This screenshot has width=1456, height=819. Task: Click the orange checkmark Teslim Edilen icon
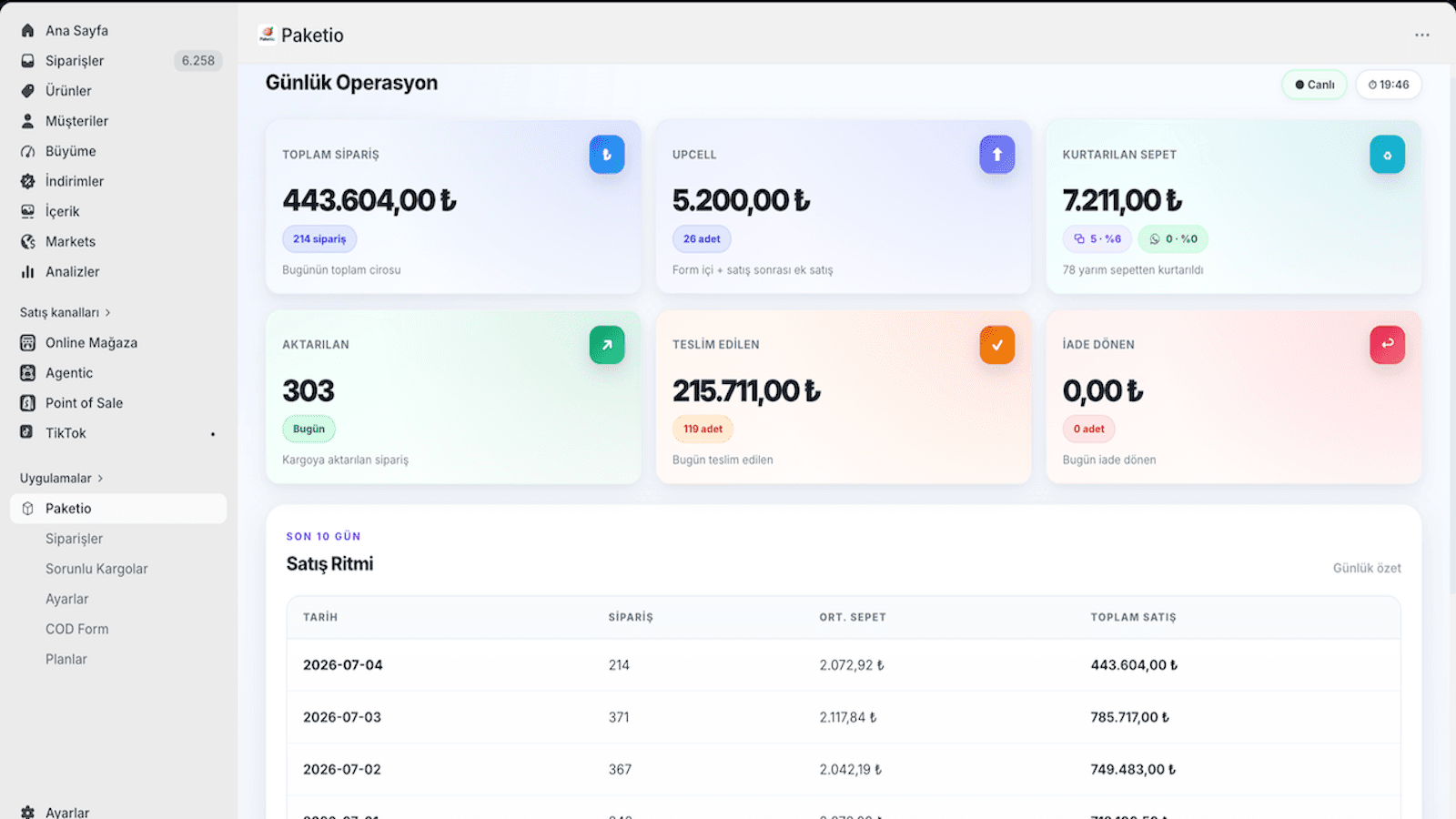click(997, 345)
